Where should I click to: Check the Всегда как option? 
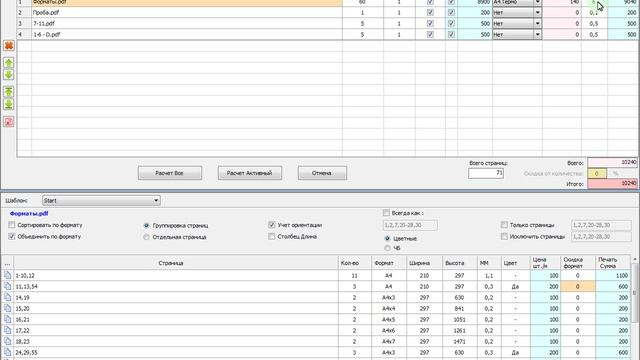(x=386, y=213)
